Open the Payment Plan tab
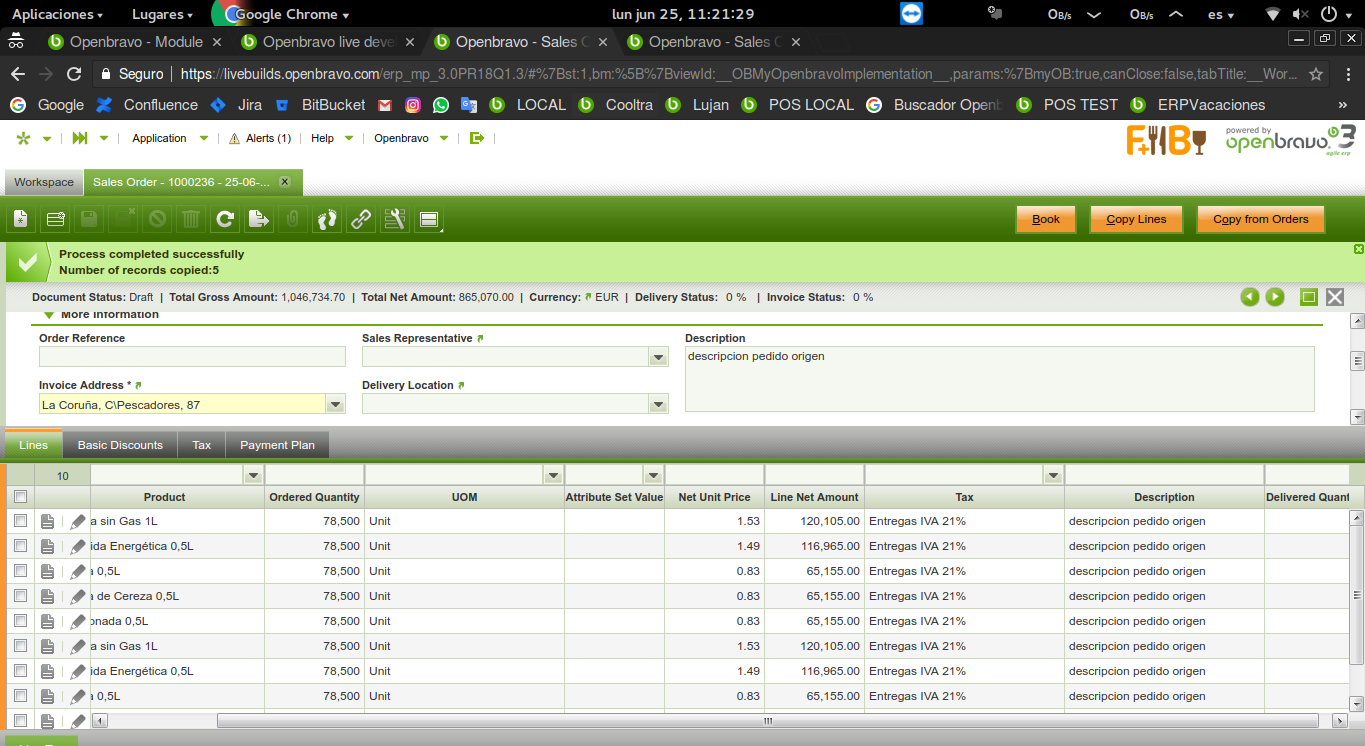This screenshot has height=746, width=1365. tap(277, 445)
